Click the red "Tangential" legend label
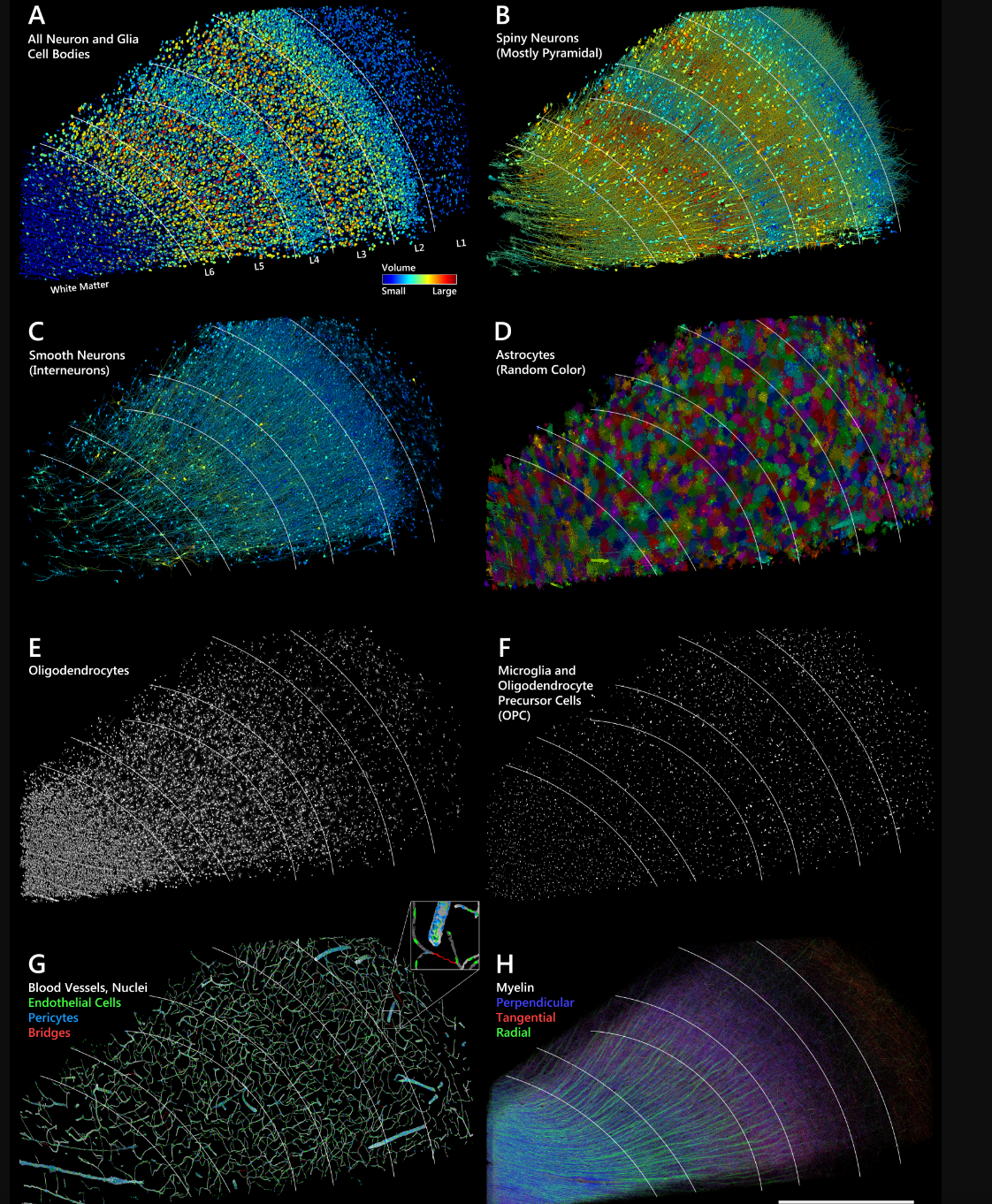The height and width of the screenshot is (1204, 992). tap(526, 1017)
